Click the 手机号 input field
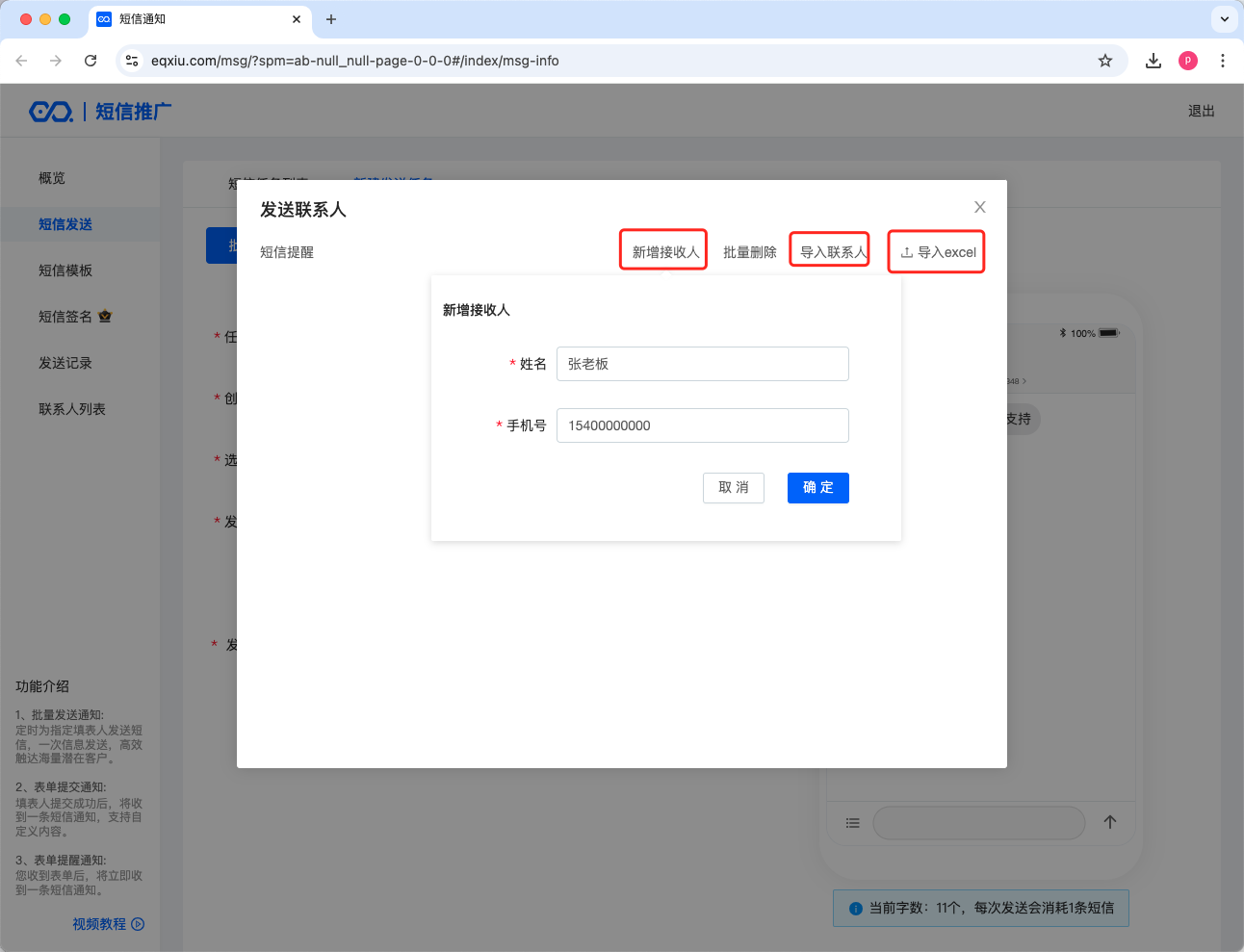The height and width of the screenshot is (952, 1244). coord(702,425)
